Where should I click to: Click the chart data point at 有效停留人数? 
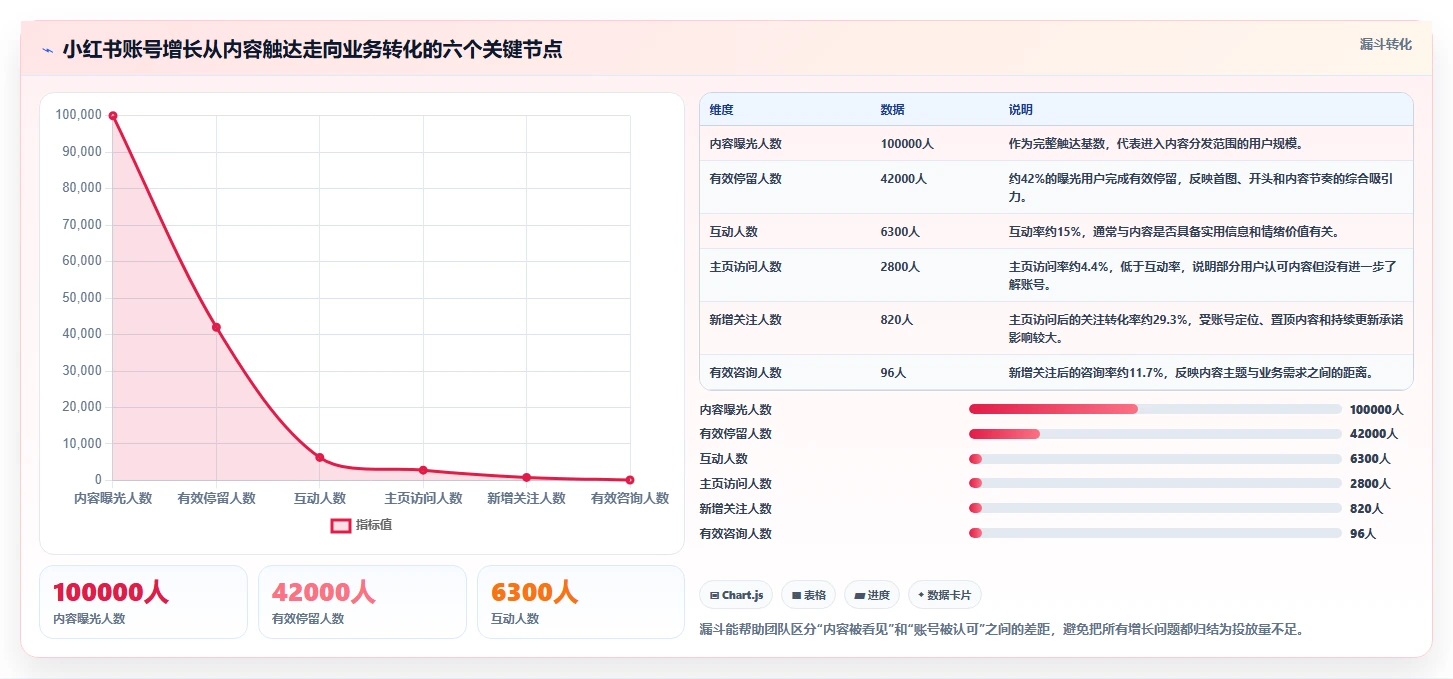click(x=216, y=327)
